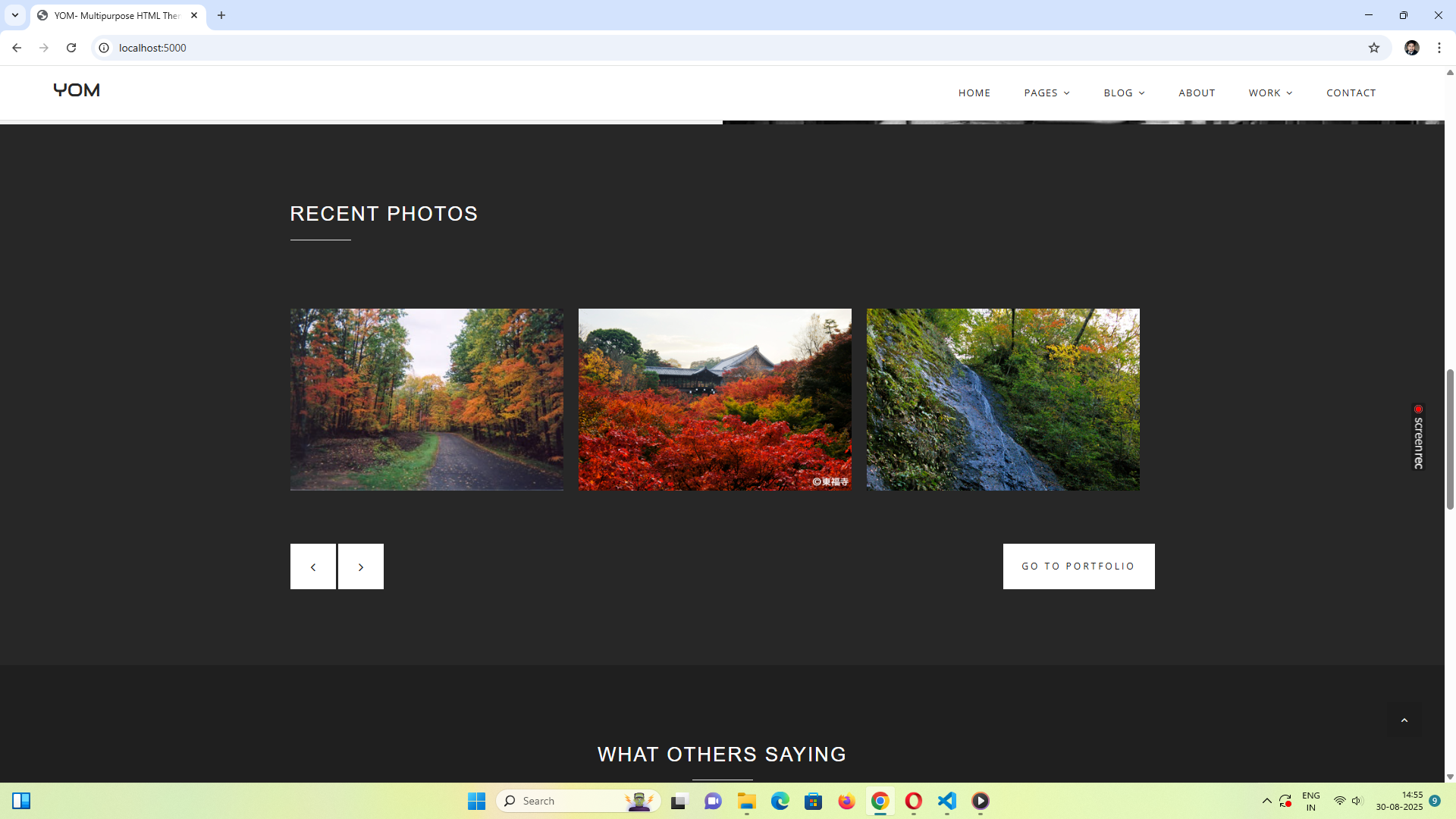Screen dimensions: 1456x819
Task: Click the RECENT PHOTOS heading
Action: tap(384, 214)
